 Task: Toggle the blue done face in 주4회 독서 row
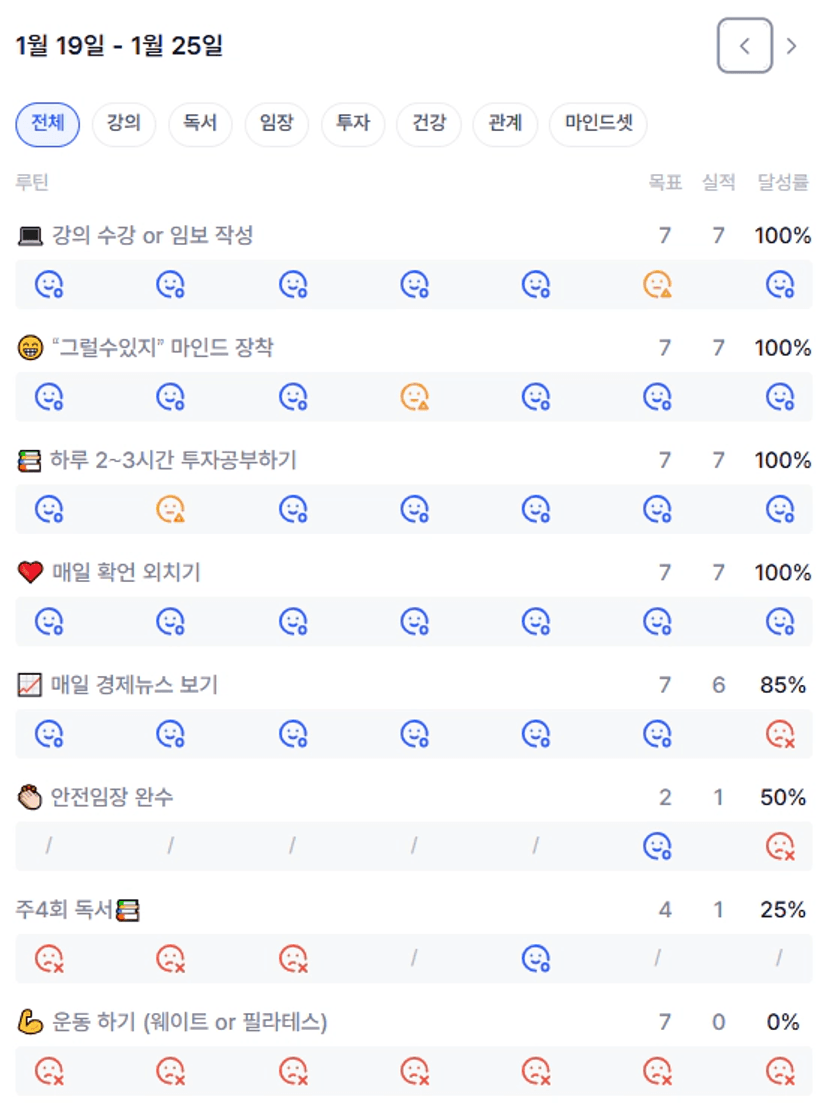tap(536, 959)
